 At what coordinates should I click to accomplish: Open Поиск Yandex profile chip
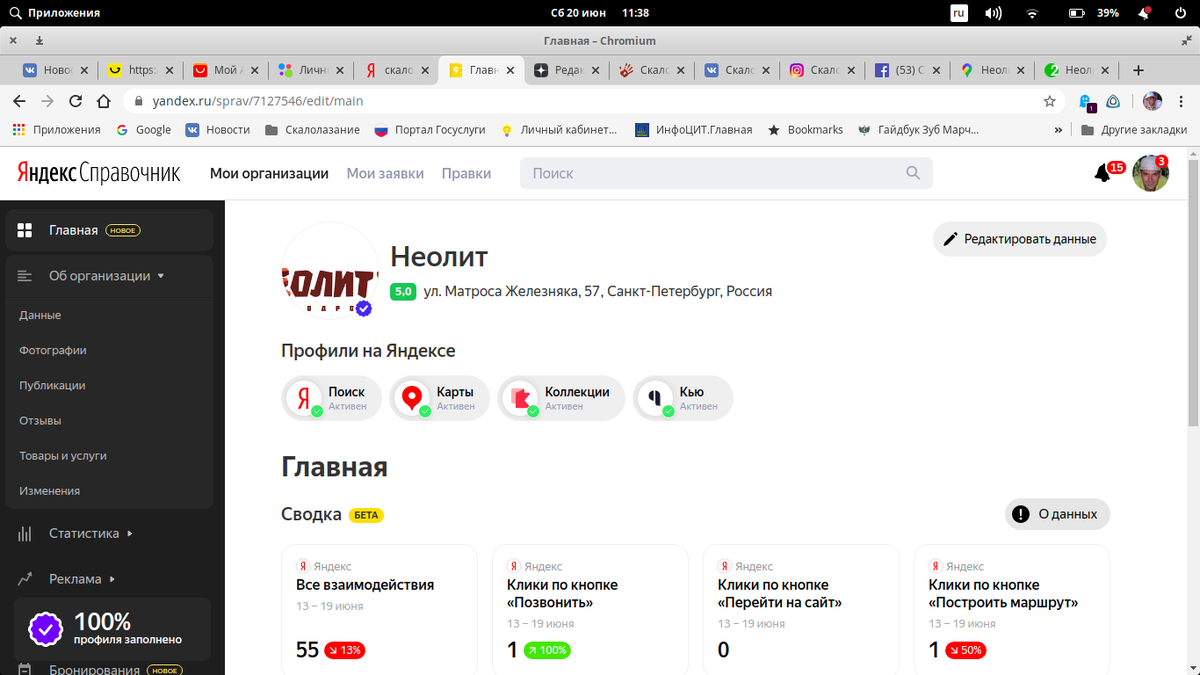[x=331, y=398]
